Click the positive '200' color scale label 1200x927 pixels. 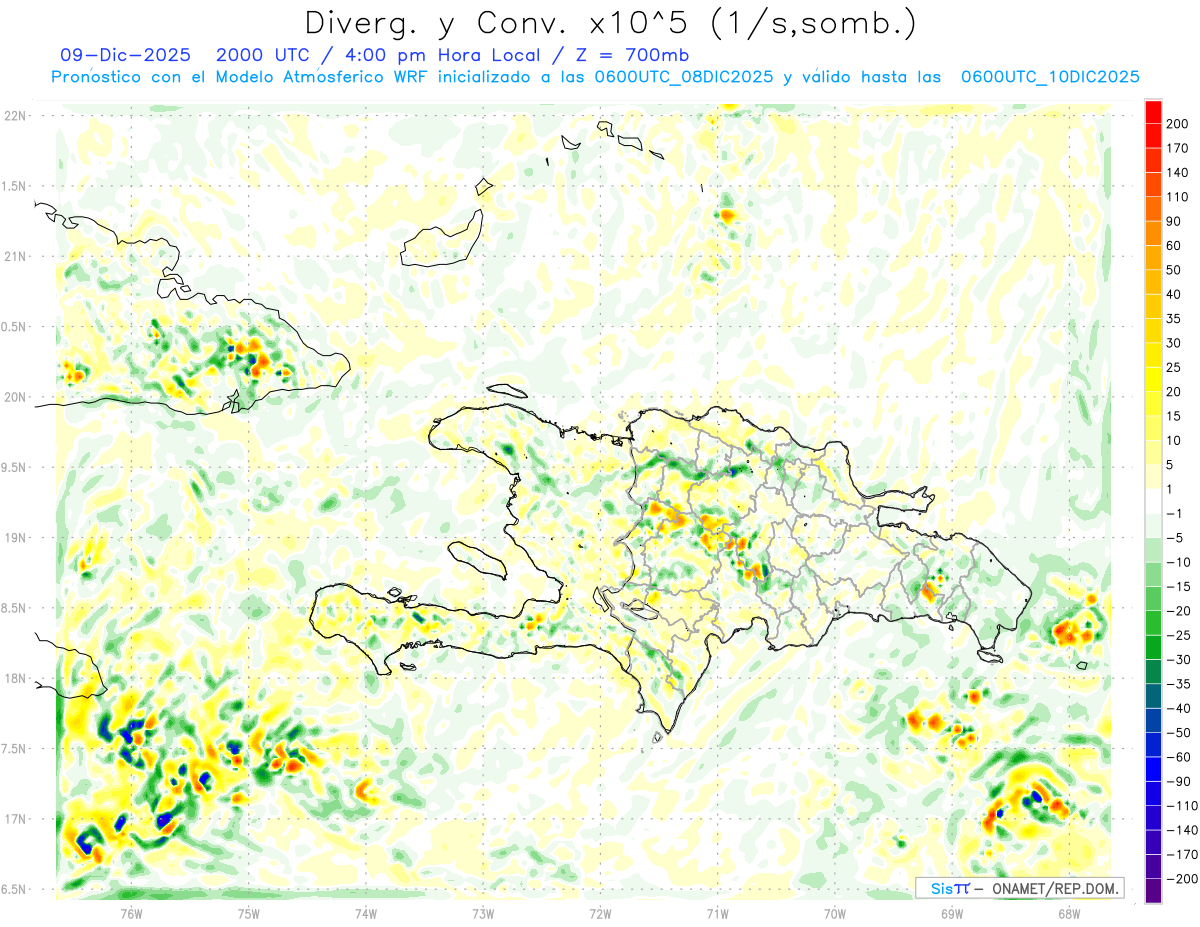(1178, 123)
